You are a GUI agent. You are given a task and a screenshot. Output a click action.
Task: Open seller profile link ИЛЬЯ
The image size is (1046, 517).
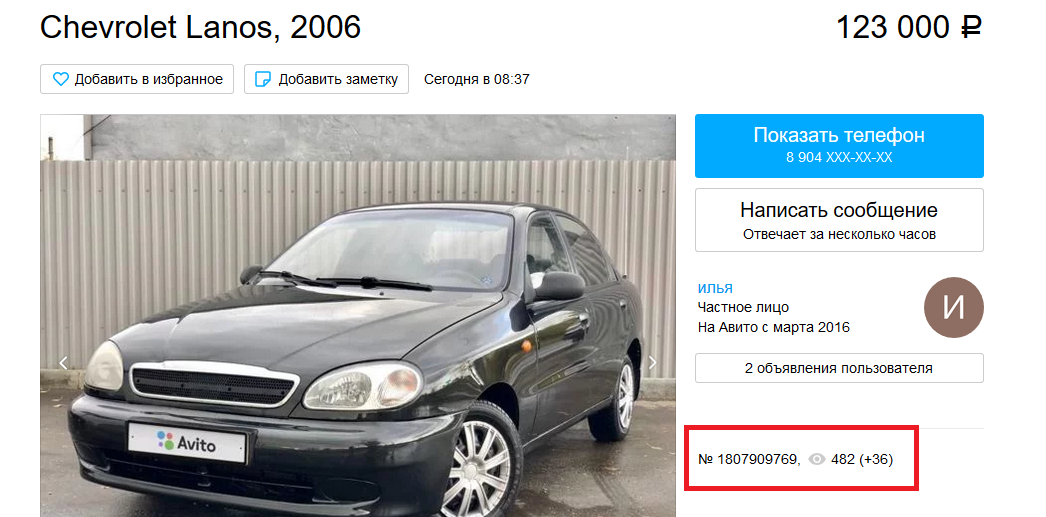point(715,289)
